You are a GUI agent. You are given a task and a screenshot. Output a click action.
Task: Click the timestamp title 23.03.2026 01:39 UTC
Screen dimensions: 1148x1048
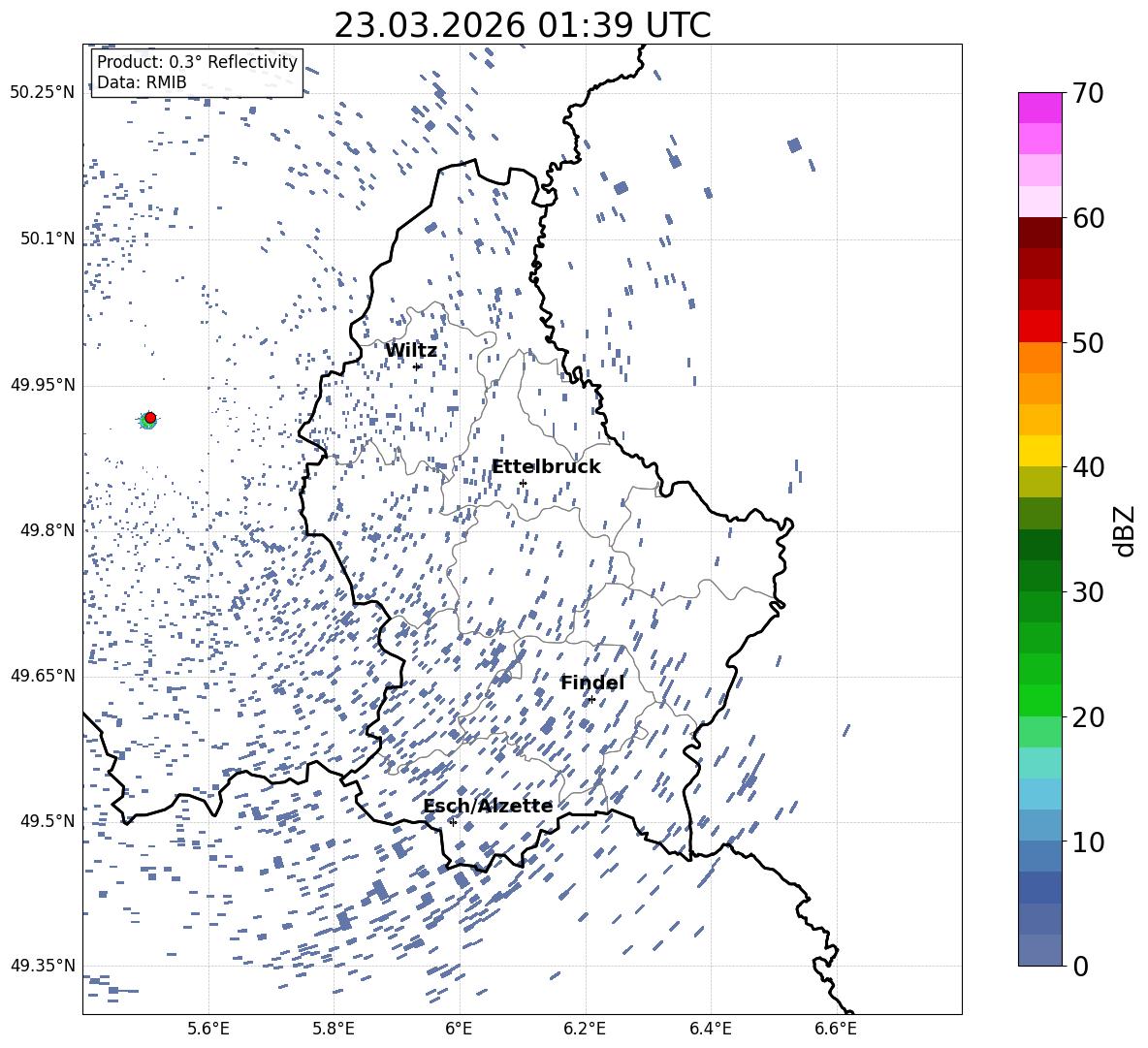click(522, 25)
